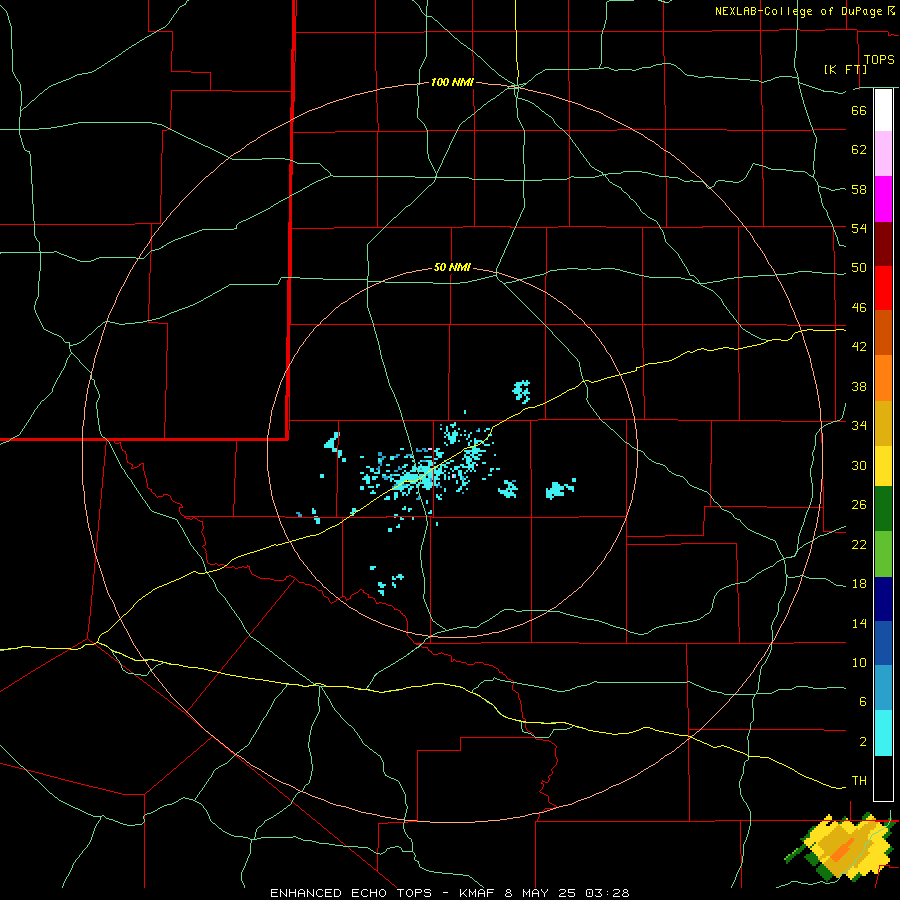
Task: Click the yellow swatch in the color bar
Action: [x=883, y=465]
